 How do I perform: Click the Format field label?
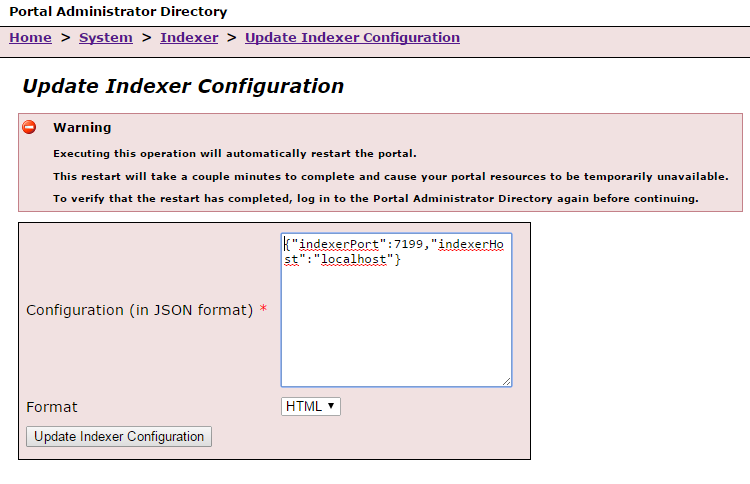click(52, 407)
